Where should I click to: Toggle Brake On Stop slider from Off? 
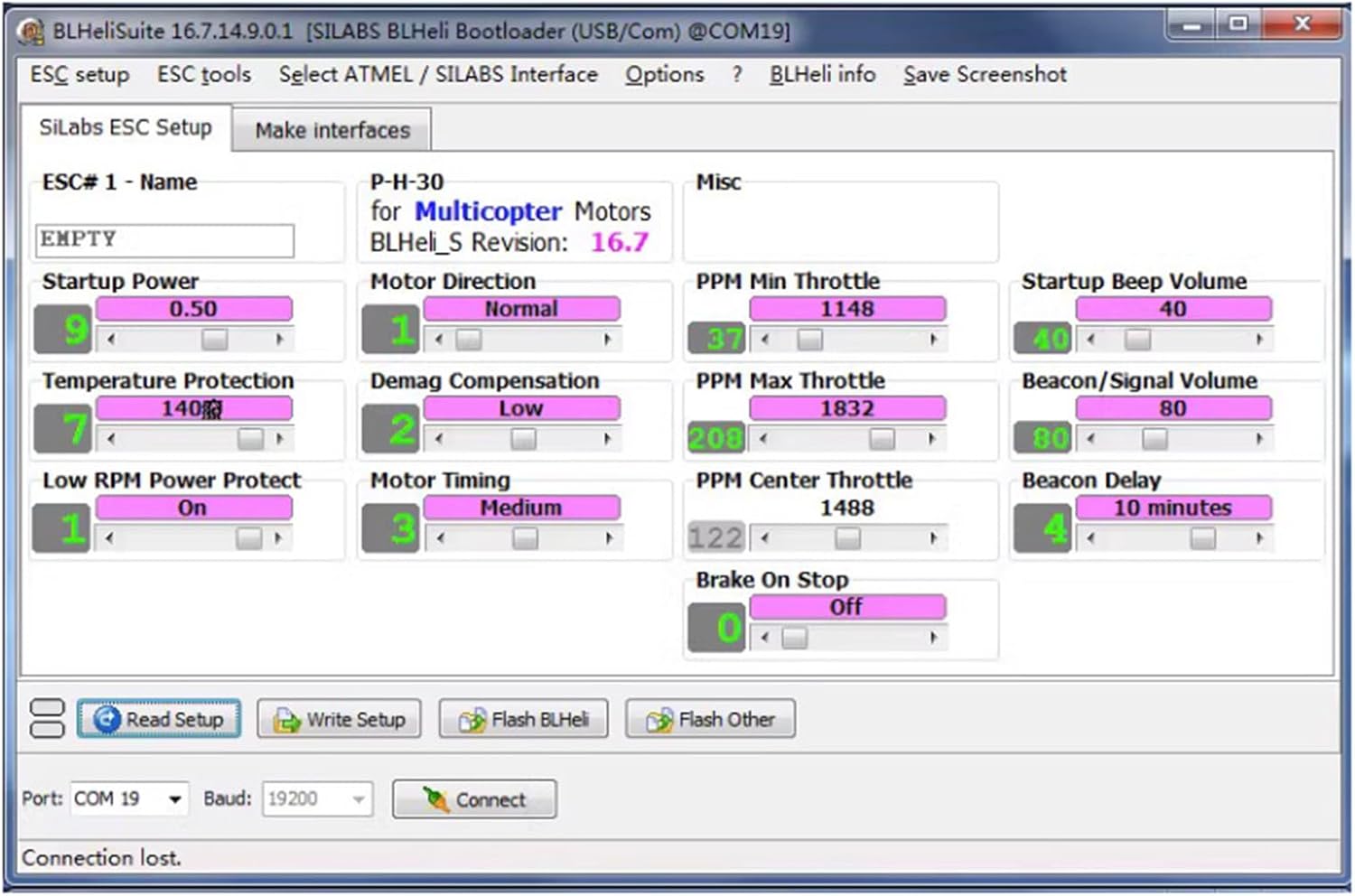coord(794,638)
